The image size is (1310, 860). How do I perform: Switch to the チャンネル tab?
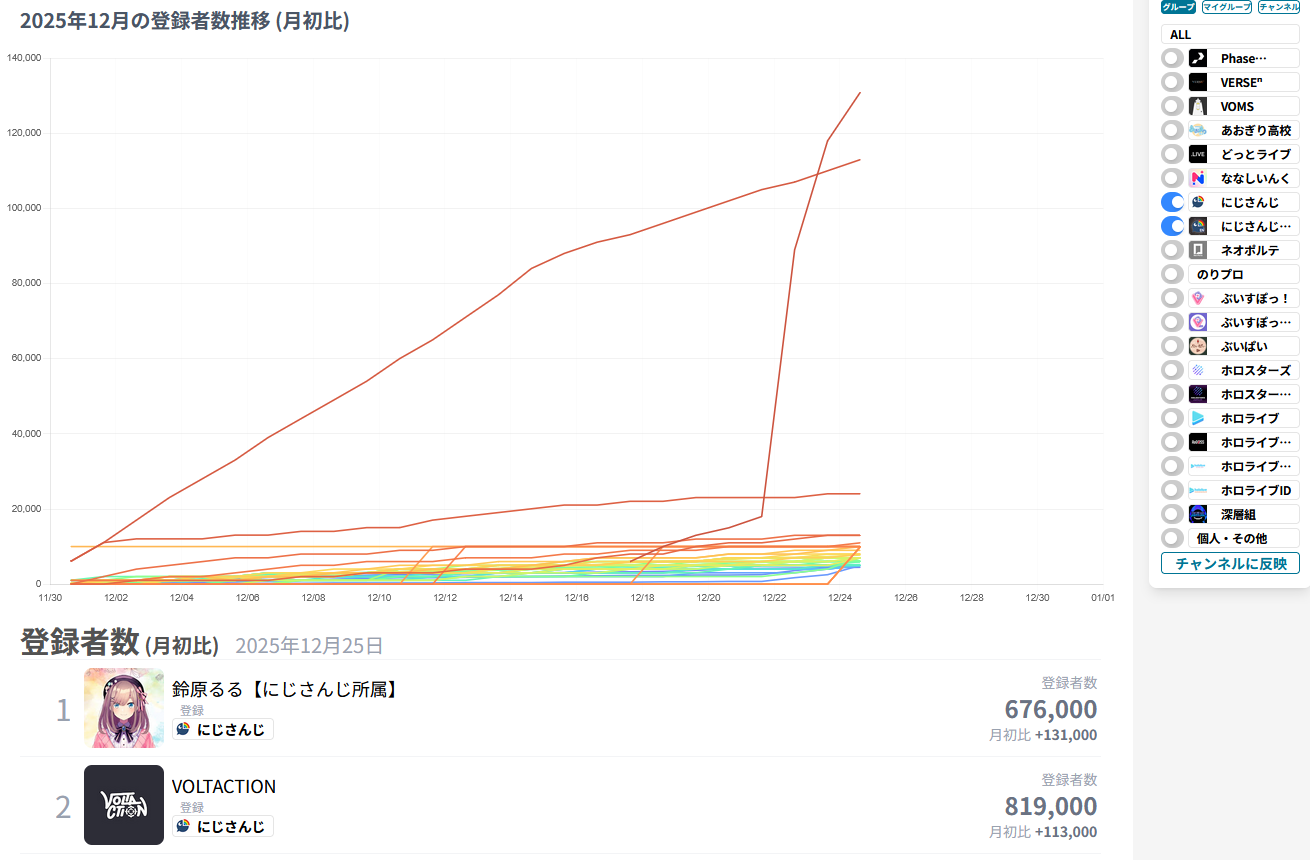click(x=1279, y=7)
